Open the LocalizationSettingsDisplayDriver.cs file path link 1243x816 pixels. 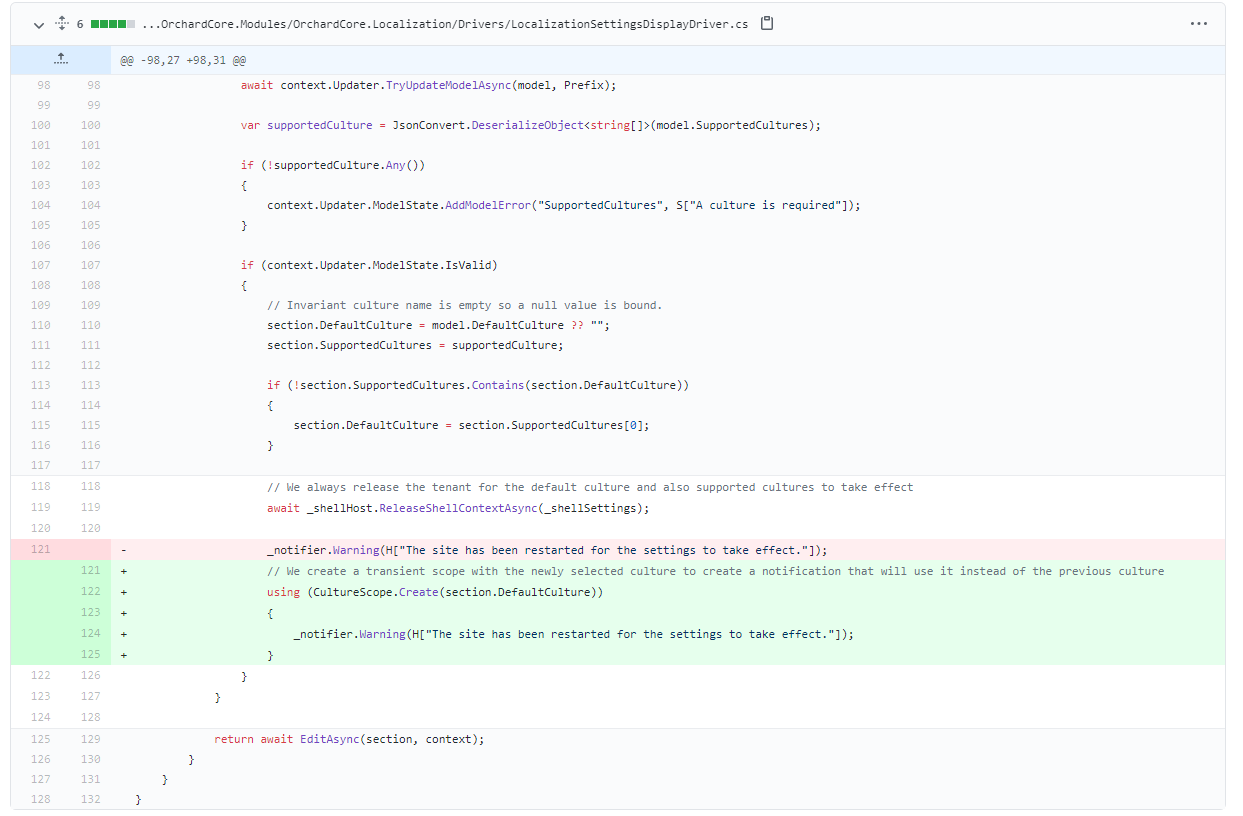coord(445,24)
